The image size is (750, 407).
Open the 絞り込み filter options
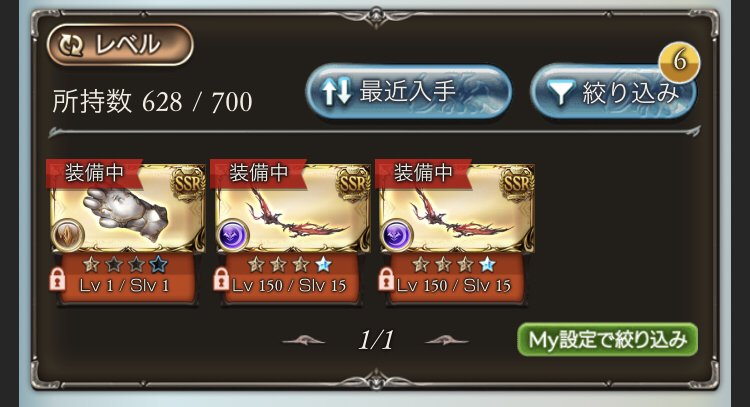tap(613, 92)
